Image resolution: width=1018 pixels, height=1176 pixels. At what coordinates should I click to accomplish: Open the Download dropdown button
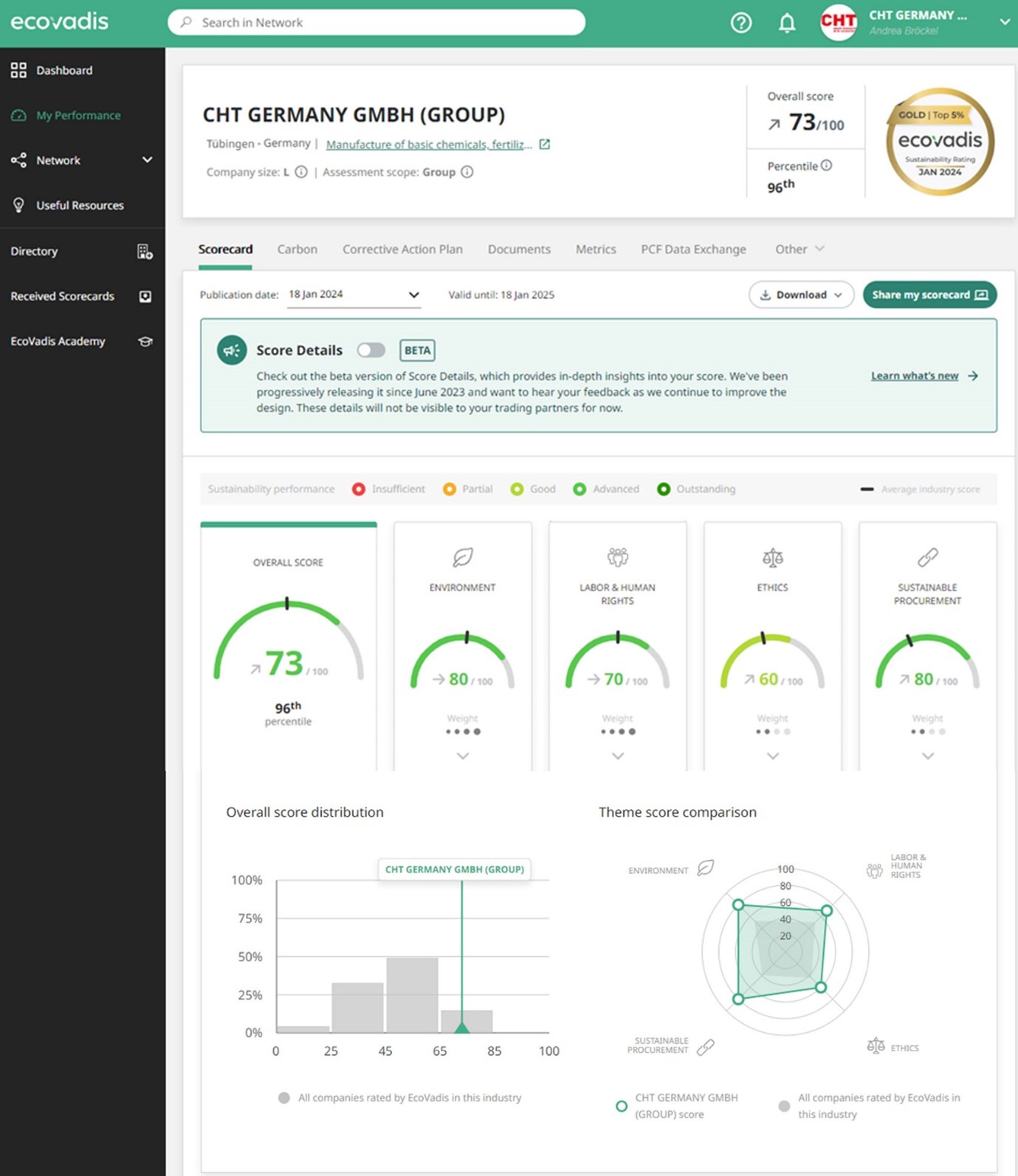pyautogui.click(x=802, y=295)
